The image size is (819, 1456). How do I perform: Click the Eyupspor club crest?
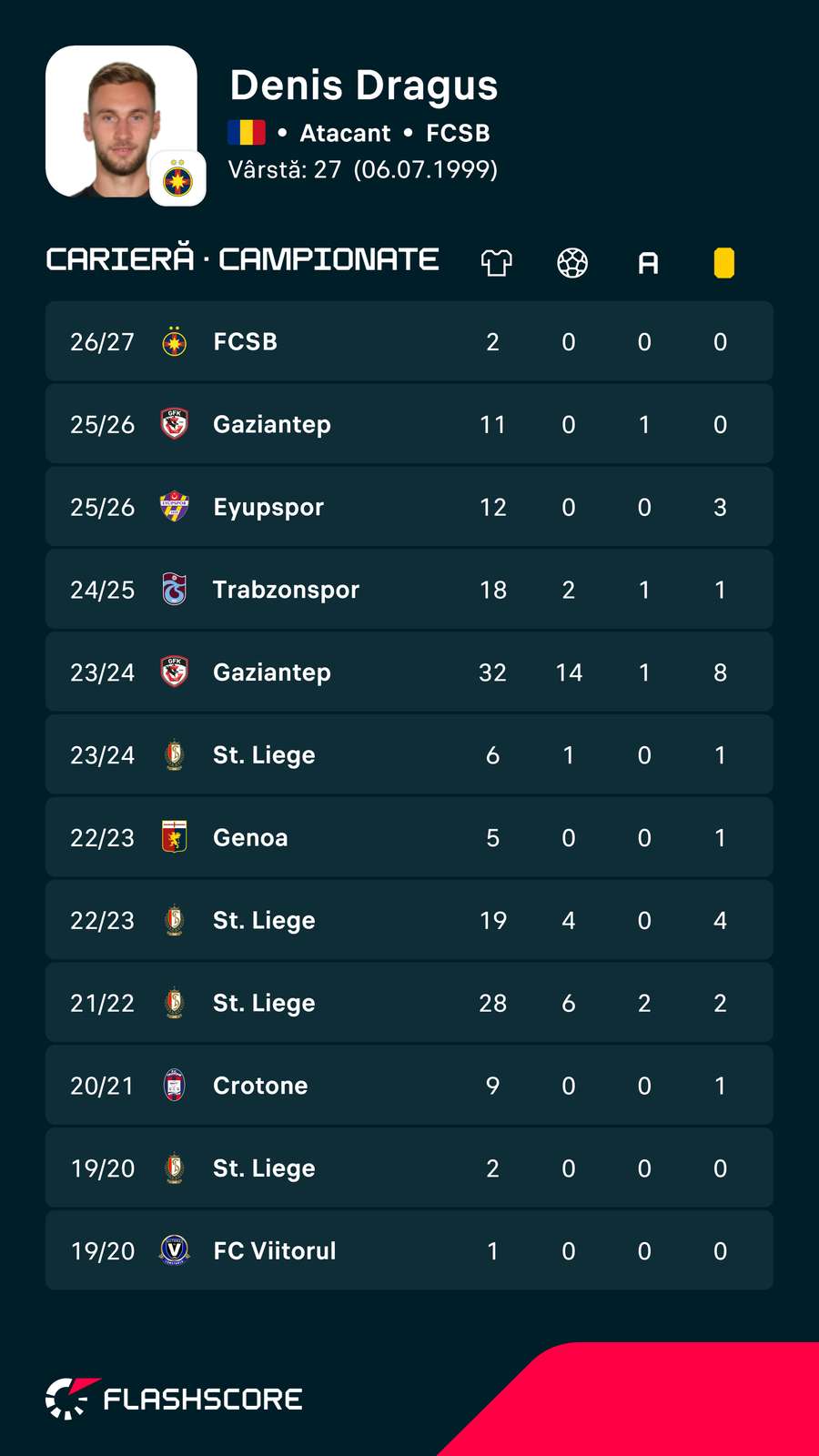174,507
